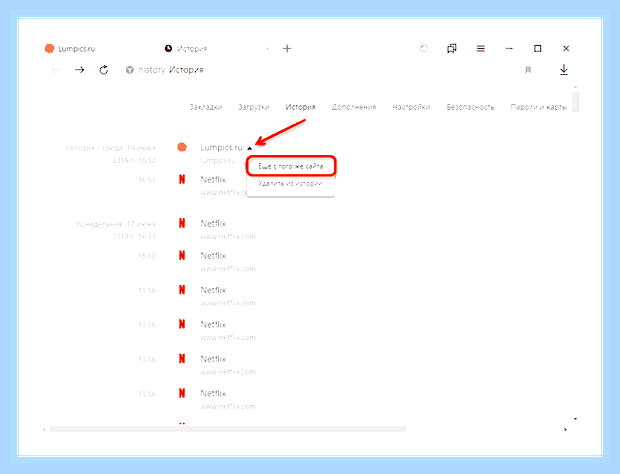The width and height of the screenshot is (620, 474).
Task: Click the site info icon before history
Action: 129,70
